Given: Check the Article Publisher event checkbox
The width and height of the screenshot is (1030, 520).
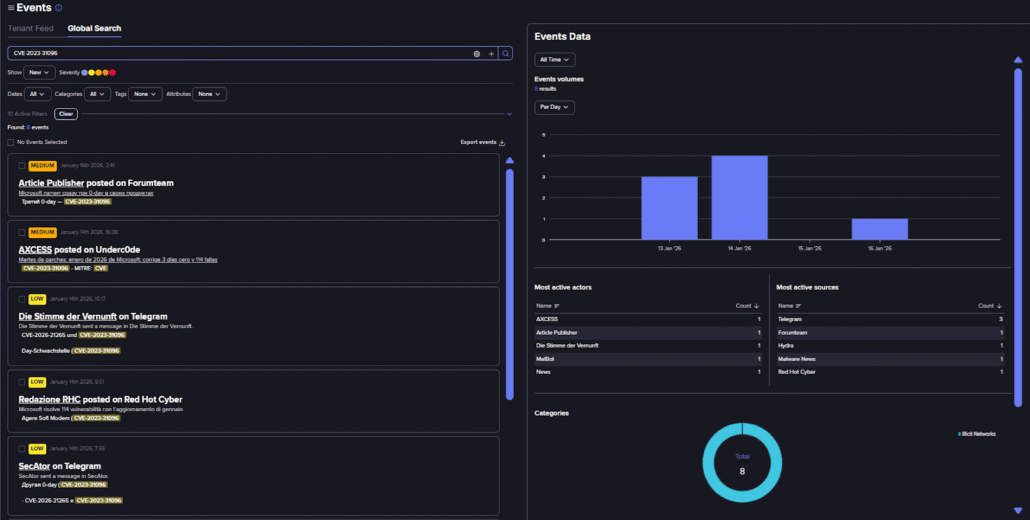Looking at the screenshot, I should 22,166.
